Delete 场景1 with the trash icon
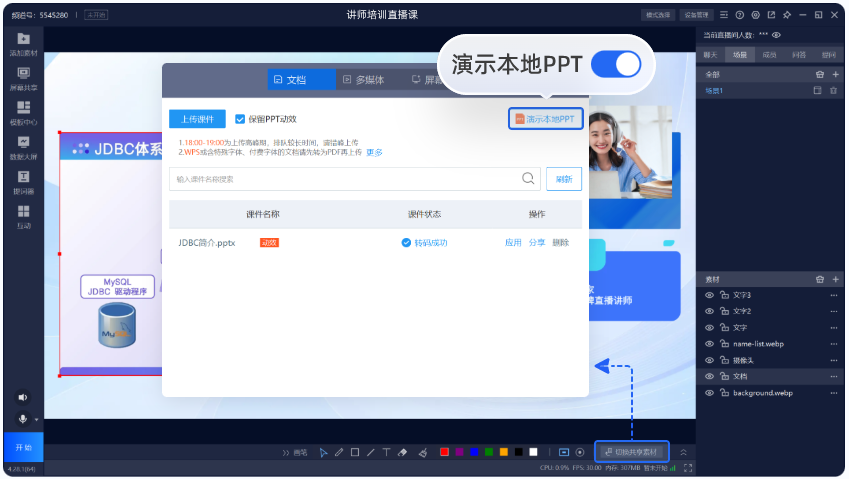The image size is (849, 479). click(834, 90)
